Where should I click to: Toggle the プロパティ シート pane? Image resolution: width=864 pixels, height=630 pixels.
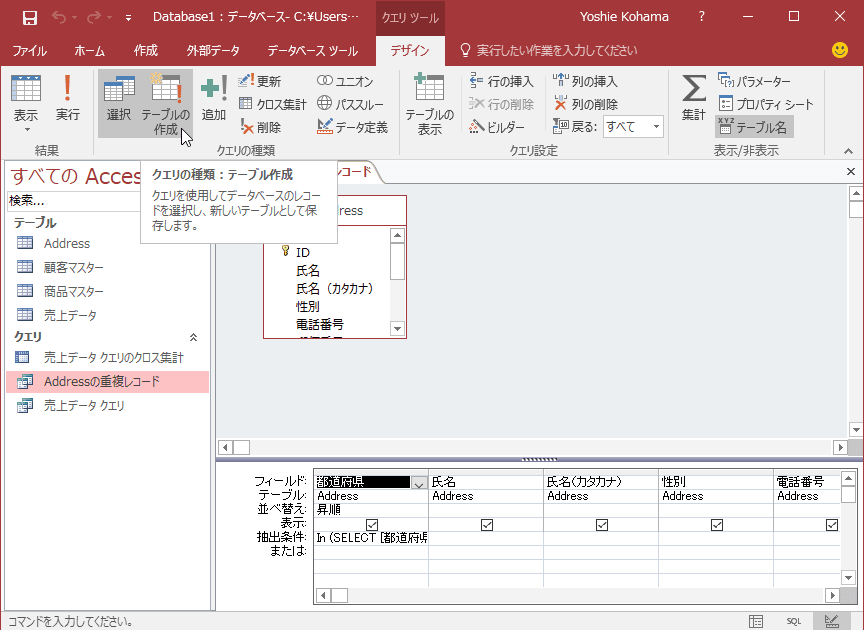(766, 104)
